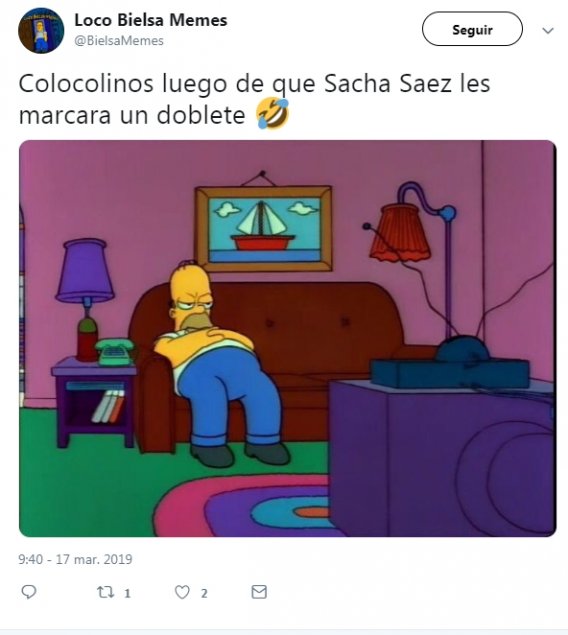Open Homer Simpson on the couch image
568x635 pixels.
click(x=287, y=338)
